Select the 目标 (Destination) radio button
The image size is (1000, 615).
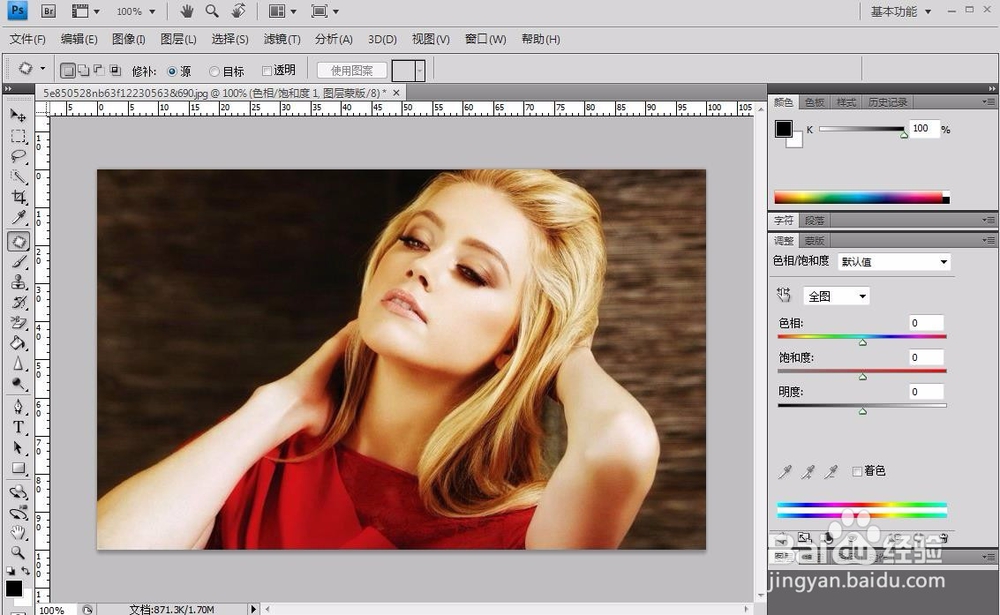214,71
